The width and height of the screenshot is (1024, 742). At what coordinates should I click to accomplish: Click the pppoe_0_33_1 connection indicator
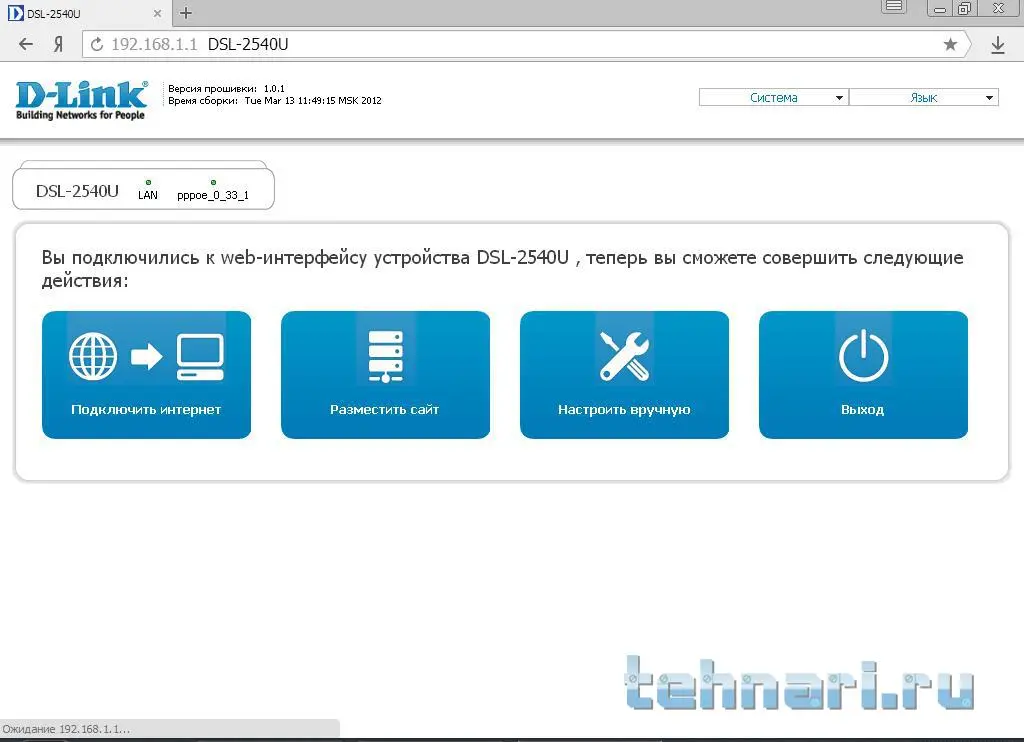pos(213,191)
